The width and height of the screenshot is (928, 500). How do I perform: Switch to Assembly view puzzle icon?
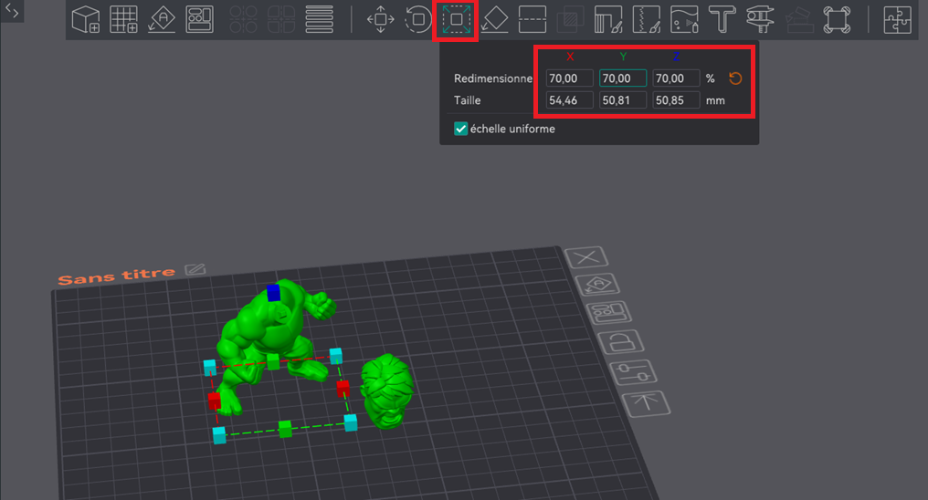897,20
